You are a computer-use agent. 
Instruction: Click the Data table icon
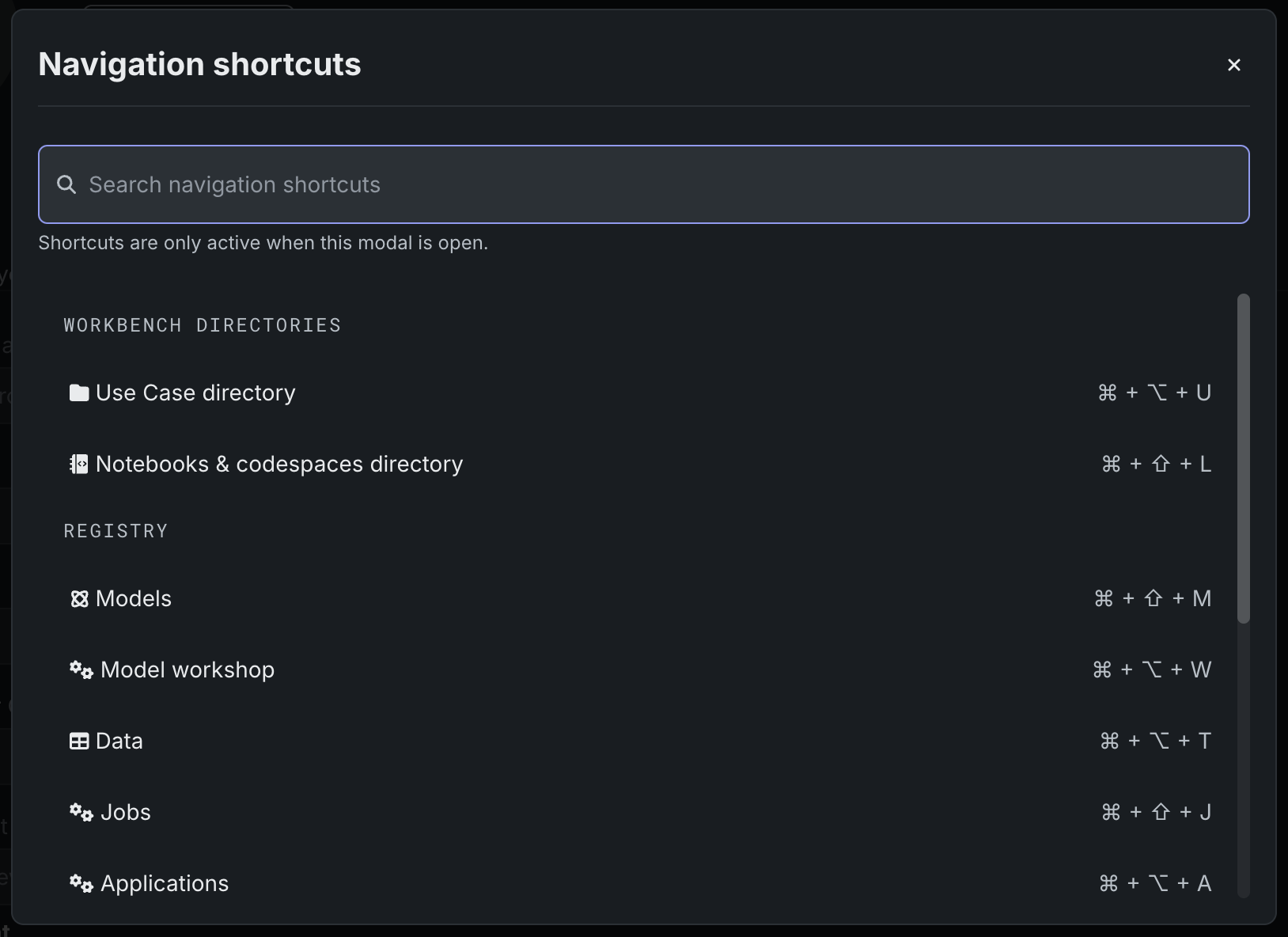point(79,742)
